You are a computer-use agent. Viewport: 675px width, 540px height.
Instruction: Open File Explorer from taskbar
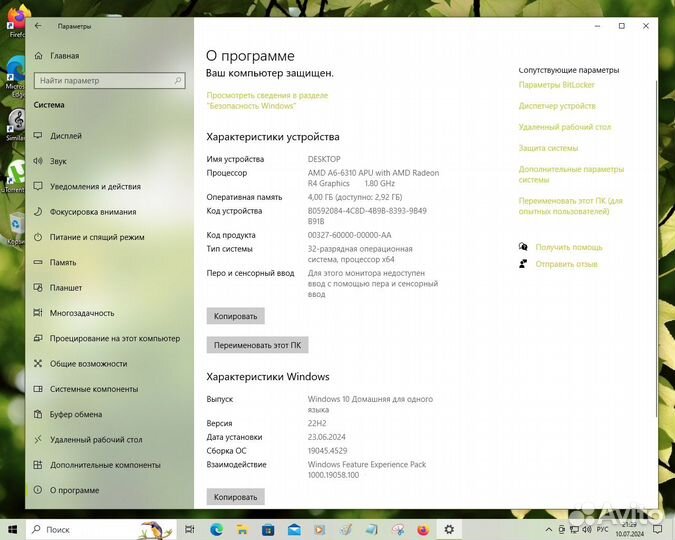242,529
